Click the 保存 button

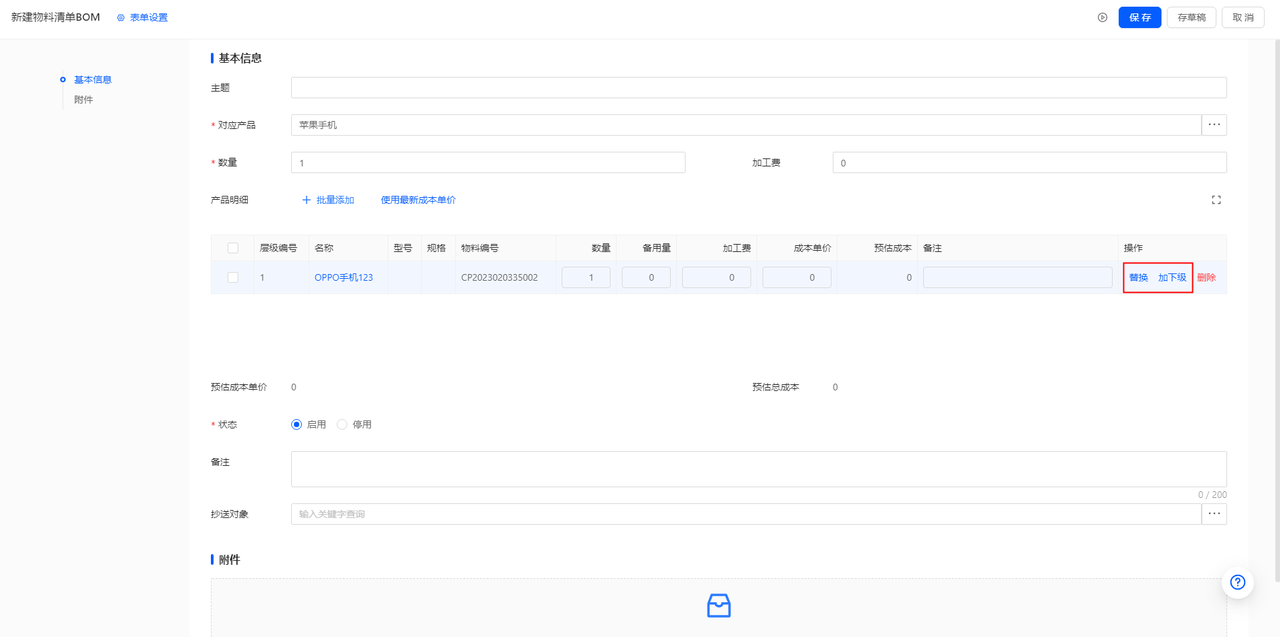point(1139,18)
